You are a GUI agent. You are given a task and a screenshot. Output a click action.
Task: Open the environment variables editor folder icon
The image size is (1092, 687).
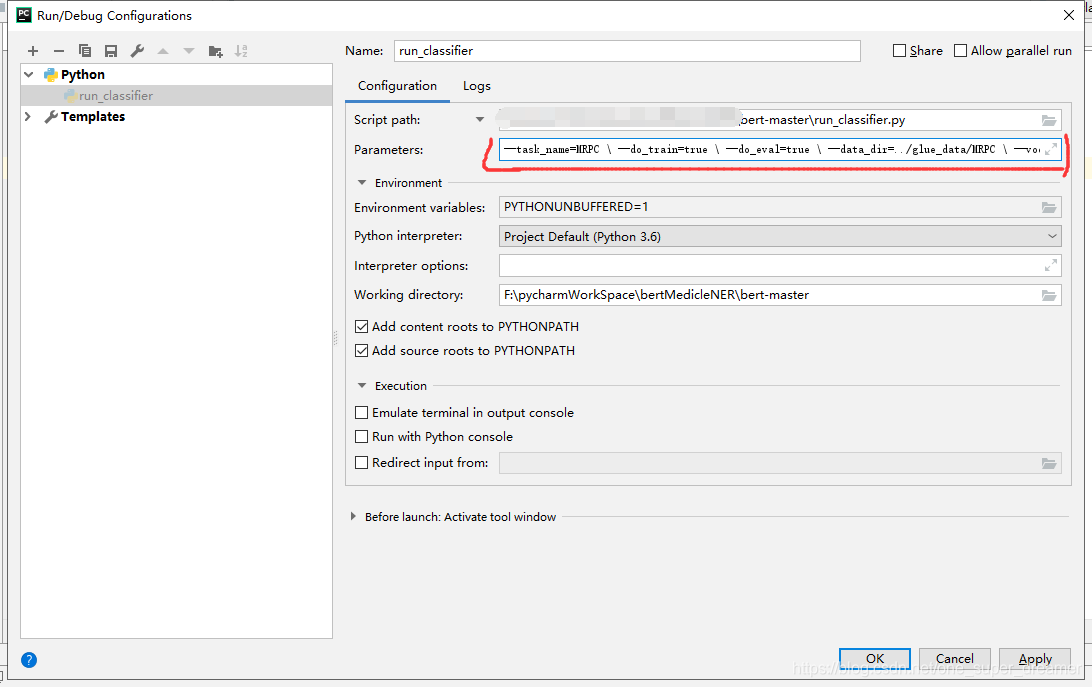tap(1049, 208)
